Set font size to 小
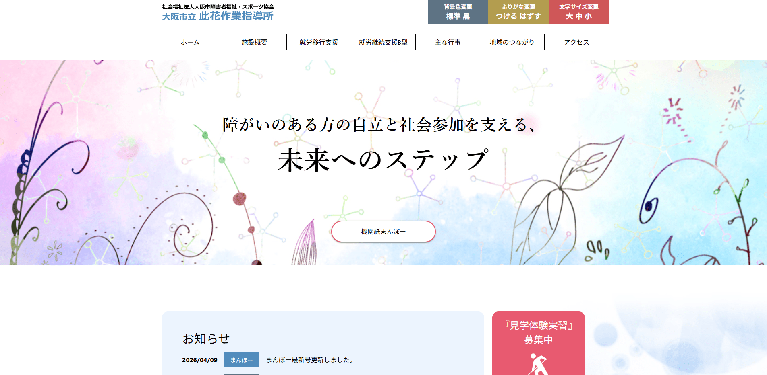 (x=587, y=16)
